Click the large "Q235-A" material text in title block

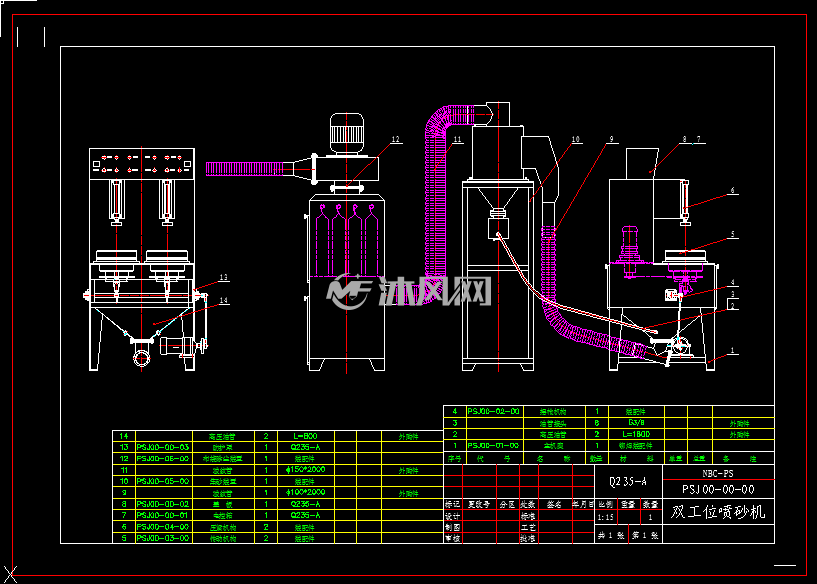[628, 481]
